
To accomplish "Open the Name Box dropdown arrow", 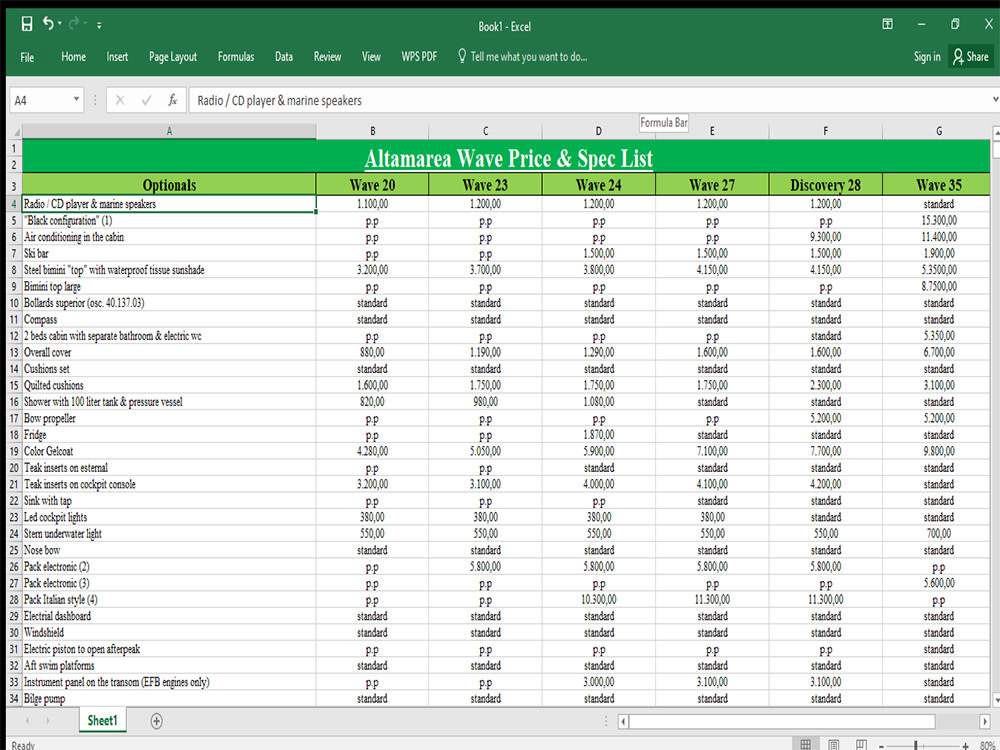I will click(x=77, y=100).
